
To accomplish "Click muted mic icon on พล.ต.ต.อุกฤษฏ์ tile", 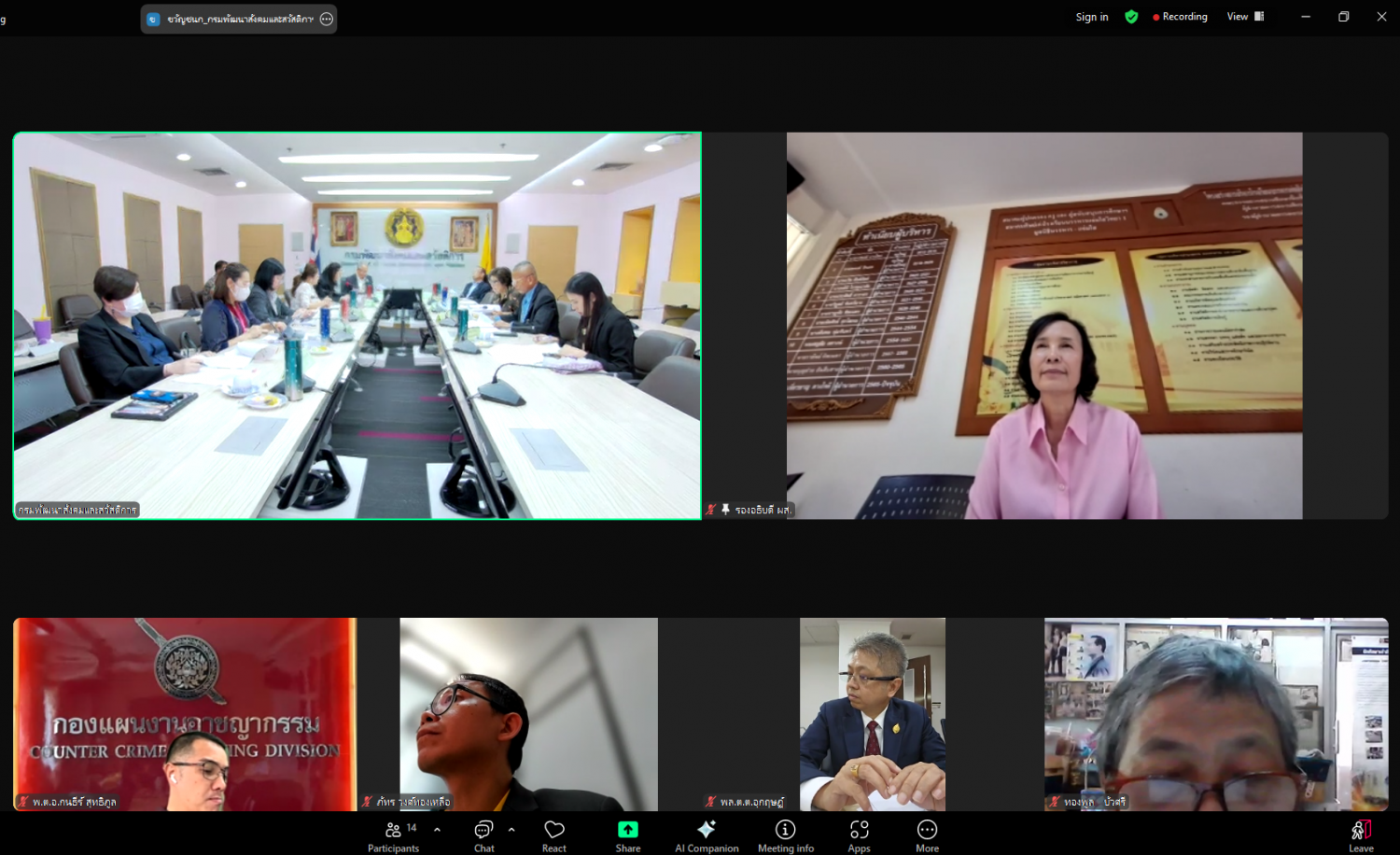I will (x=711, y=801).
